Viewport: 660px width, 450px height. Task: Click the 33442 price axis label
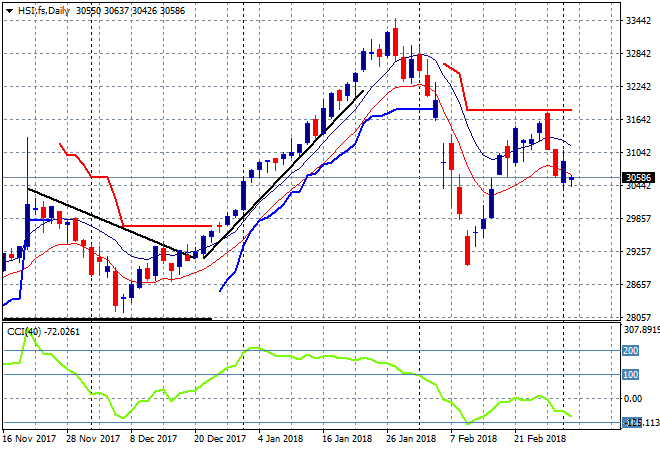[x=638, y=21]
